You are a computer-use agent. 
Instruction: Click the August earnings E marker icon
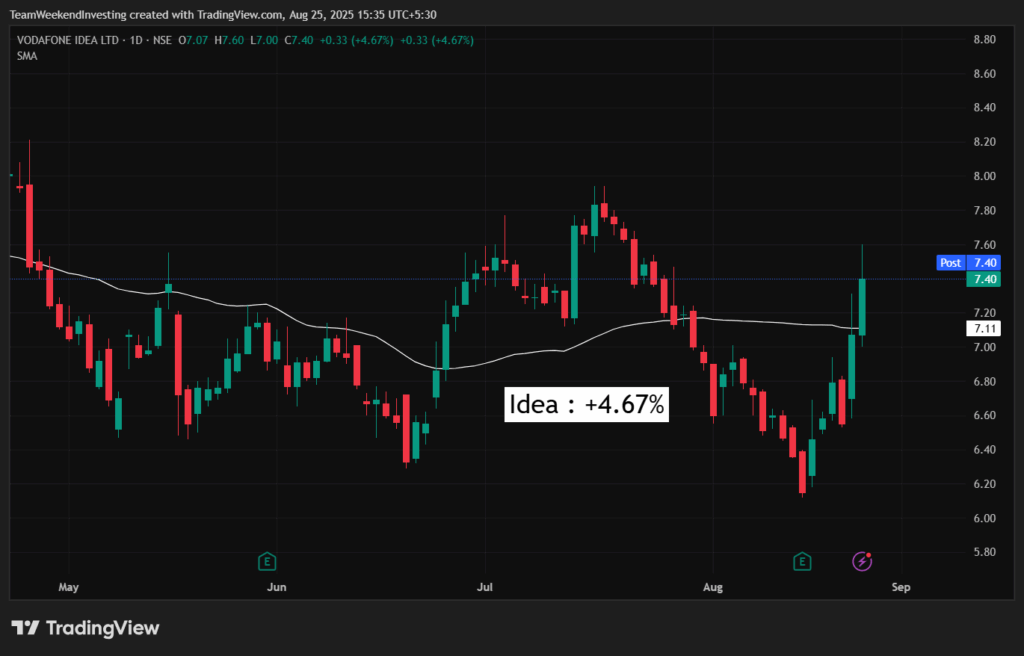click(x=802, y=561)
